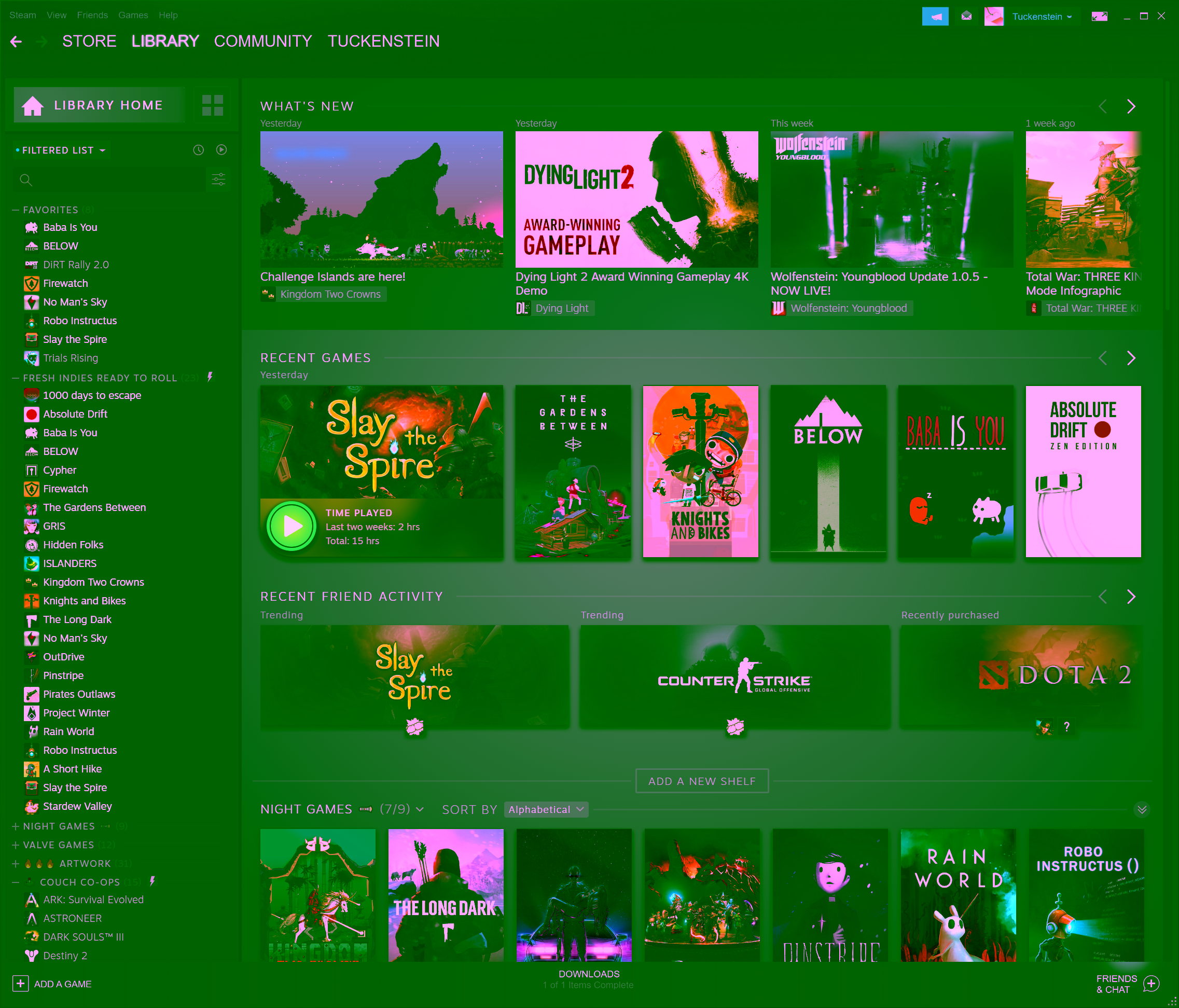The width and height of the screenshot is (1179, 1008).
Task: Click Kingdom Two Crowns news tag
Action: (x=324, y=294)
